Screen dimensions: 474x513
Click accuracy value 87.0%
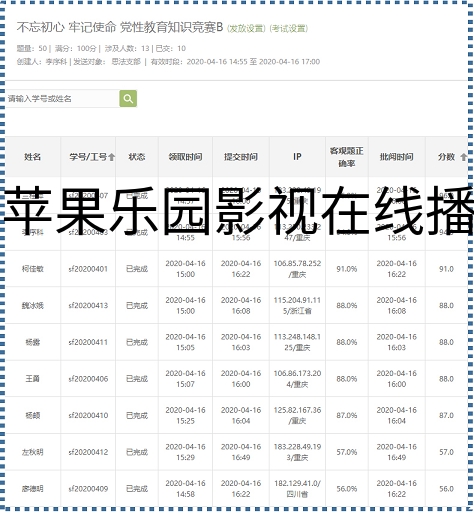coord(347,415)
